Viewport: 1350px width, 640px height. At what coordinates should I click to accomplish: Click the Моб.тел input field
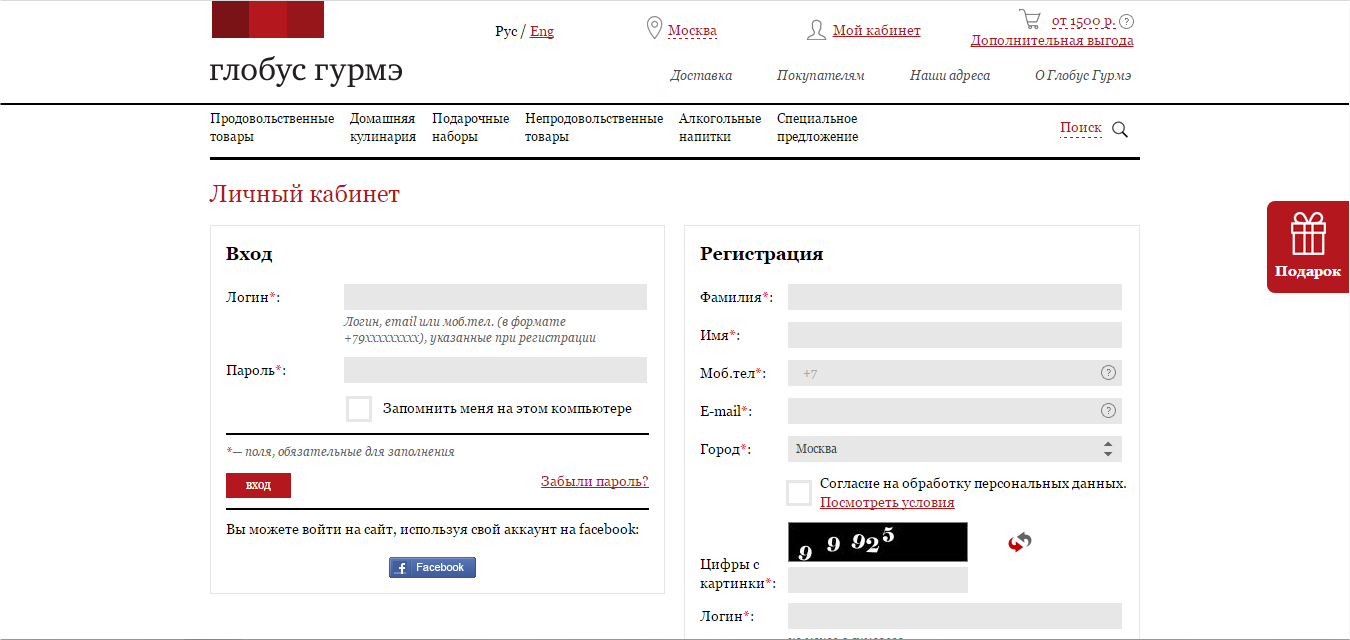click(x=955, y=373)
